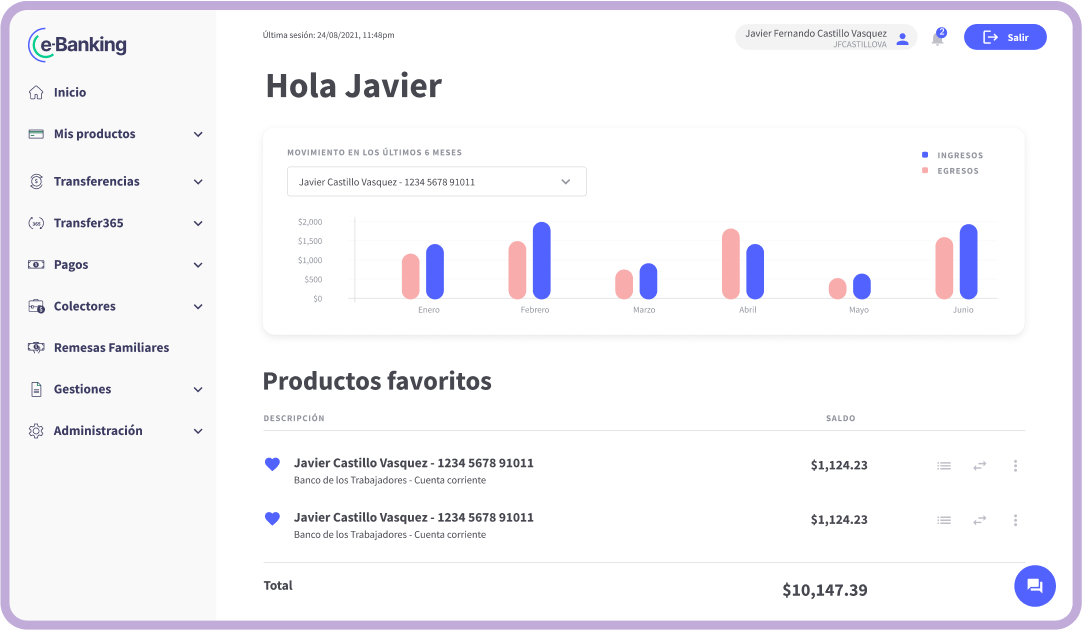Image resolution: width=1082 pixels, height=630 pixels.
Task: Open three-dot menu for first account
Action: (1015, 466)
